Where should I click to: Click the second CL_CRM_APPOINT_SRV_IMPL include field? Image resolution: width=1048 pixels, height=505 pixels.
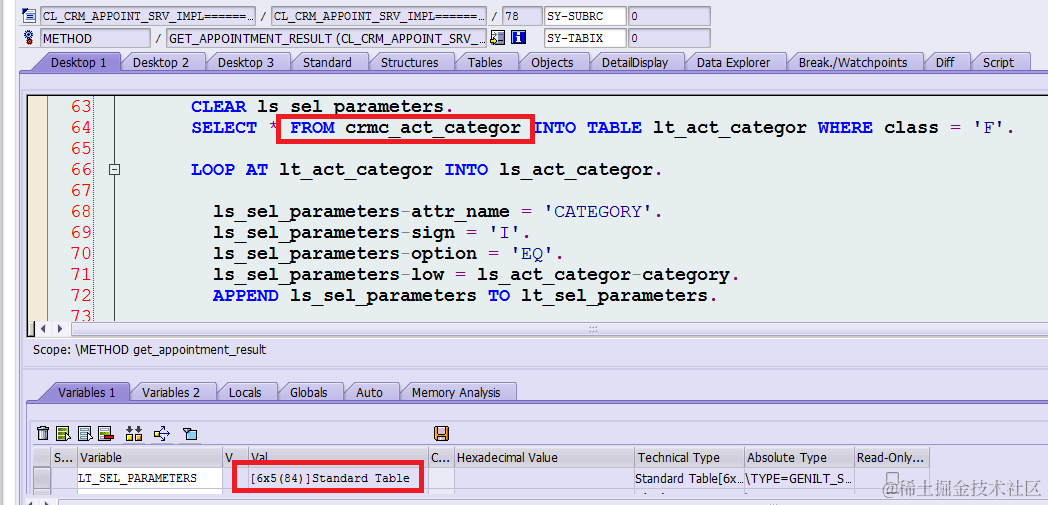[x=380, y=16]
